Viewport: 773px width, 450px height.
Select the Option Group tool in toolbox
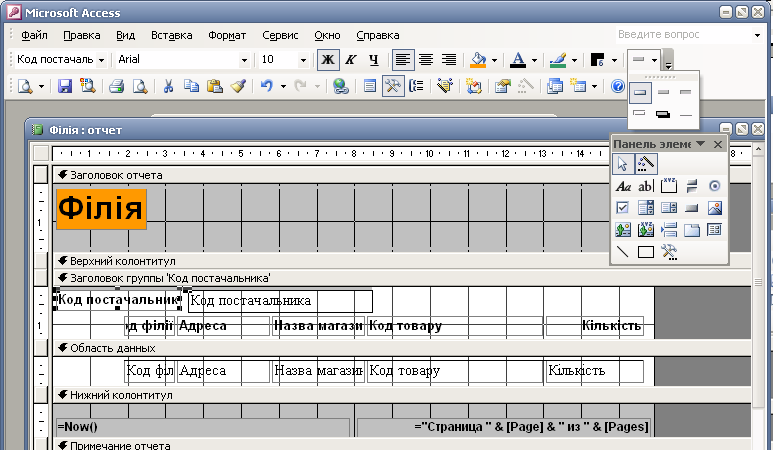(668, 185)
